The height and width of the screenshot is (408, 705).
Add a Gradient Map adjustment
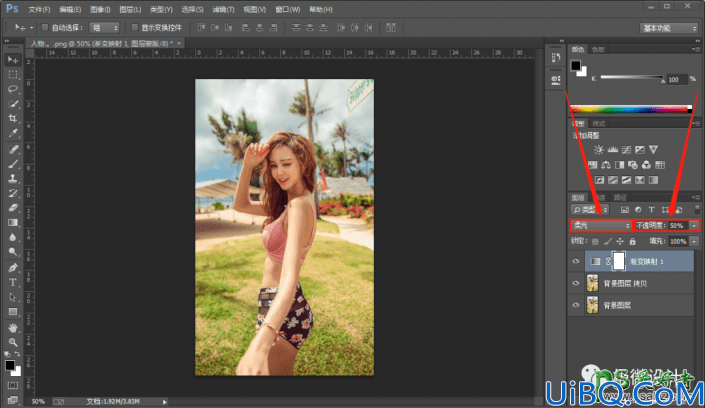point(653,180)
